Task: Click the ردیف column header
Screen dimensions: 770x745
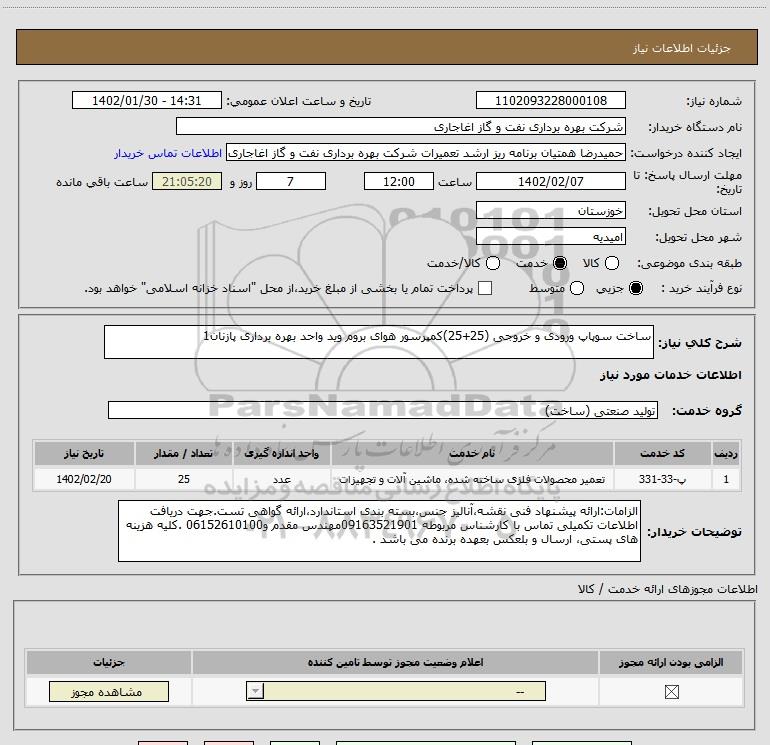Action: click(726, 453)
